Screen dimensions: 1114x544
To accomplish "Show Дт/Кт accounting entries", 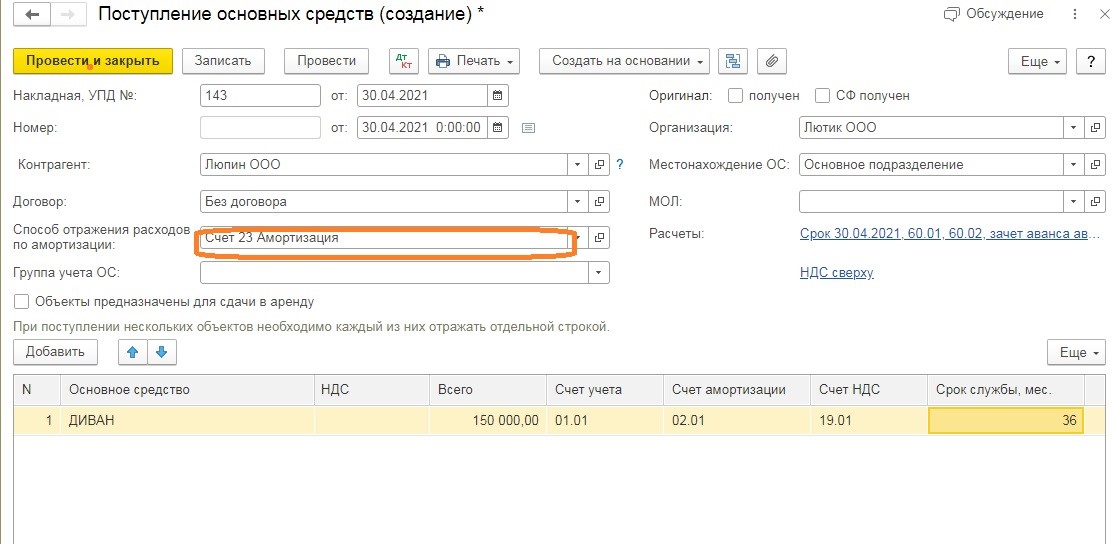I will 404,61.
